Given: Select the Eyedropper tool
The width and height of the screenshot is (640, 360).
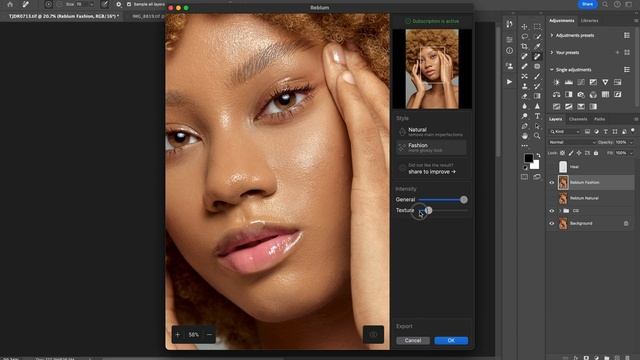Looking at the screenshot, I should (x=537, y=47).
